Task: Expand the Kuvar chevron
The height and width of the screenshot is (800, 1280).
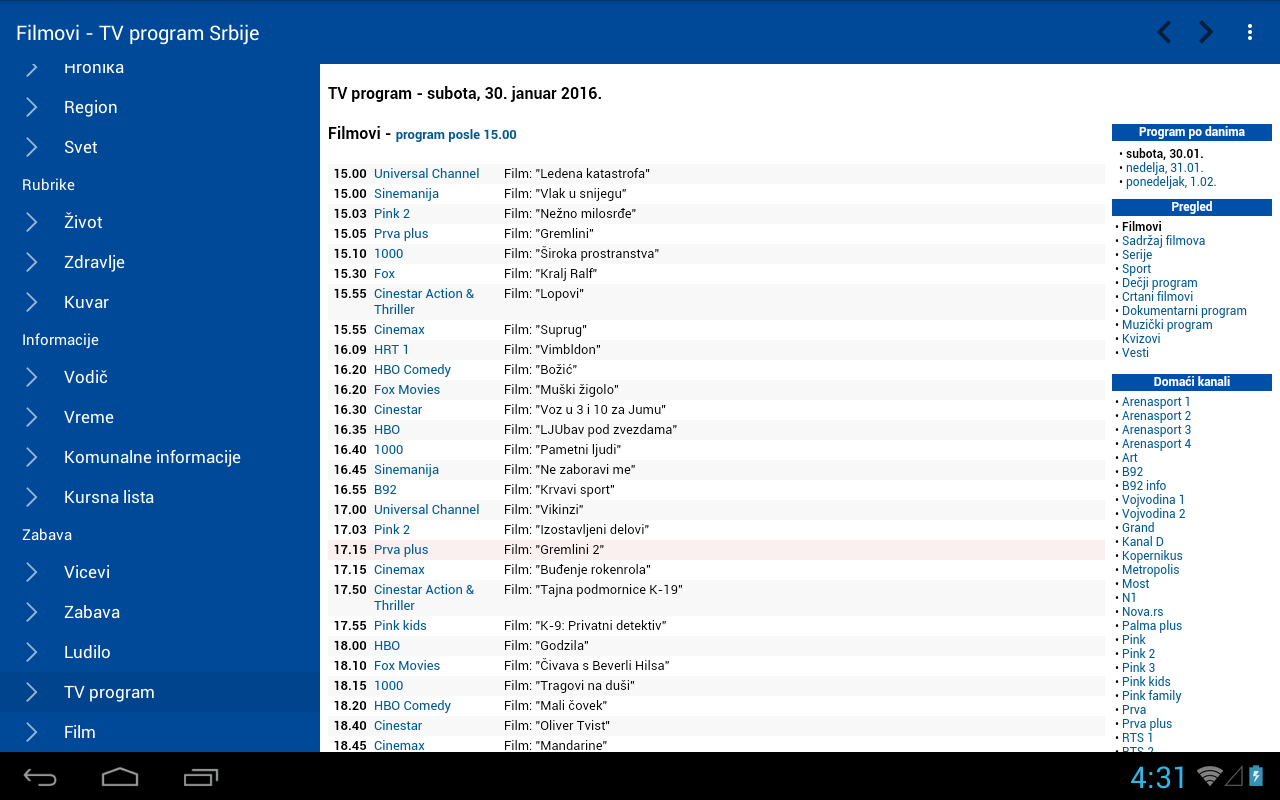Action: (x=32, y=302)
